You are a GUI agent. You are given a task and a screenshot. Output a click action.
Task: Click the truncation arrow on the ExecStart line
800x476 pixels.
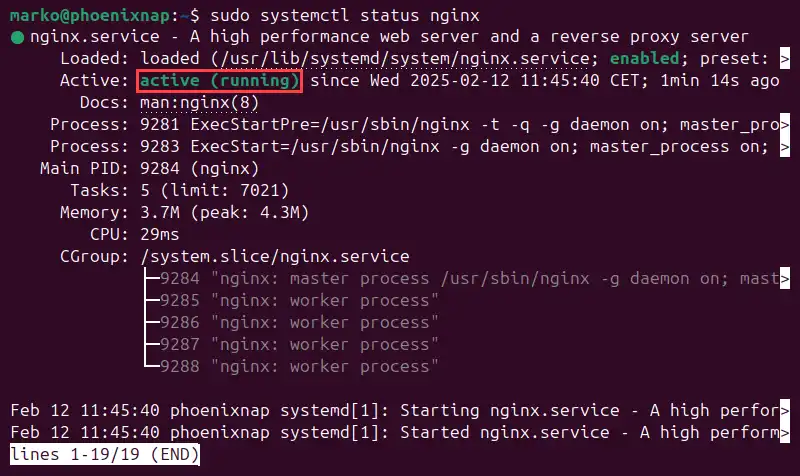785,147
